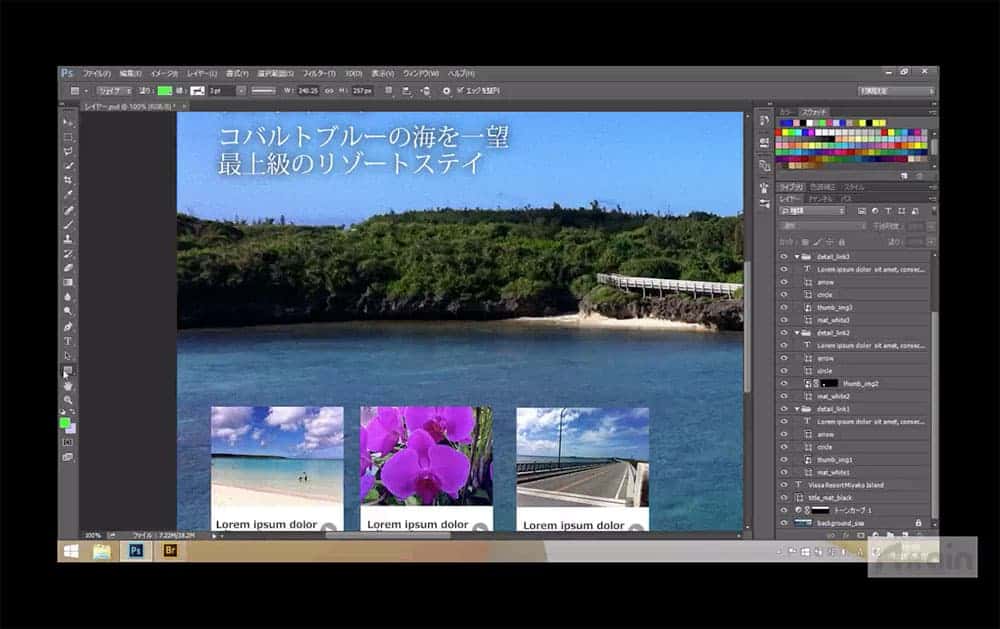Screen dimensions: 1000x629
Task: Select the Hand tool
Action: tap(68, 385)
